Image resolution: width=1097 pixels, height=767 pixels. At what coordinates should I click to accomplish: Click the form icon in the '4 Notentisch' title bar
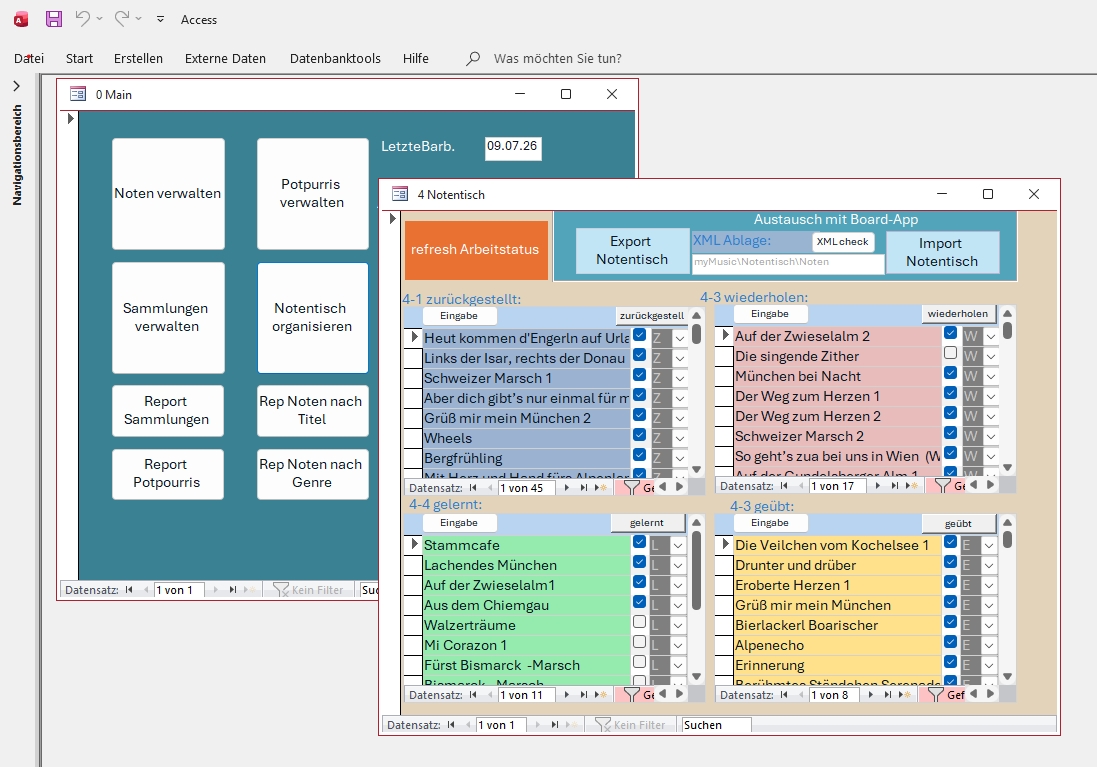(x=400, y=194)
